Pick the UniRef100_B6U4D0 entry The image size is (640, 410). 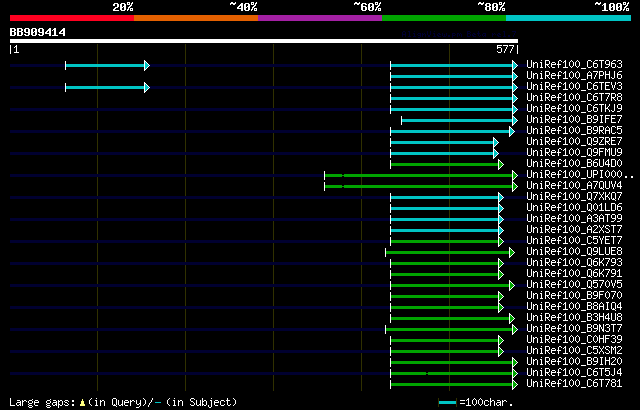[x=574, y=164]
